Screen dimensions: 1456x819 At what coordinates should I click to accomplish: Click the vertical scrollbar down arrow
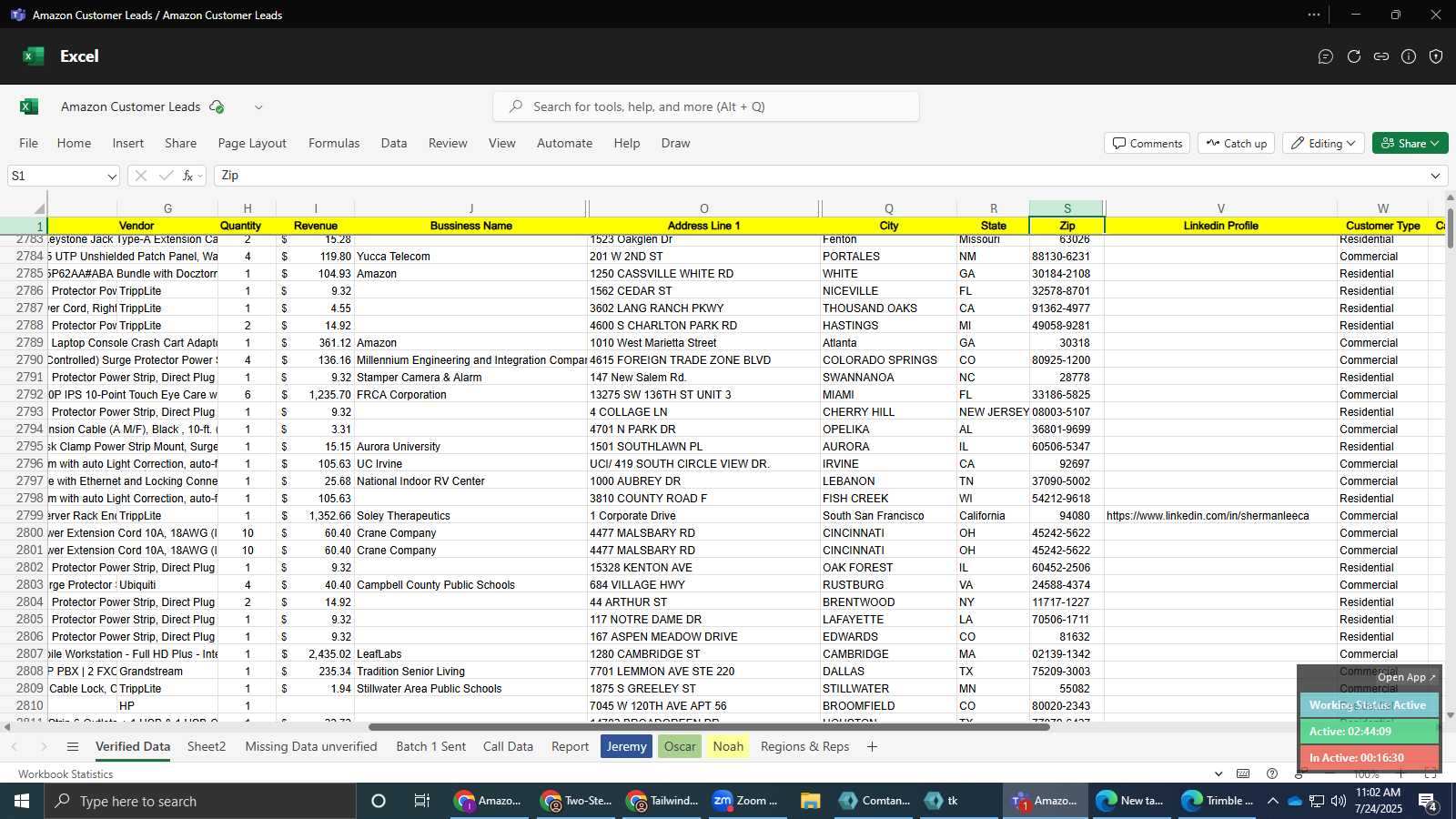(x=1450, y=715)
